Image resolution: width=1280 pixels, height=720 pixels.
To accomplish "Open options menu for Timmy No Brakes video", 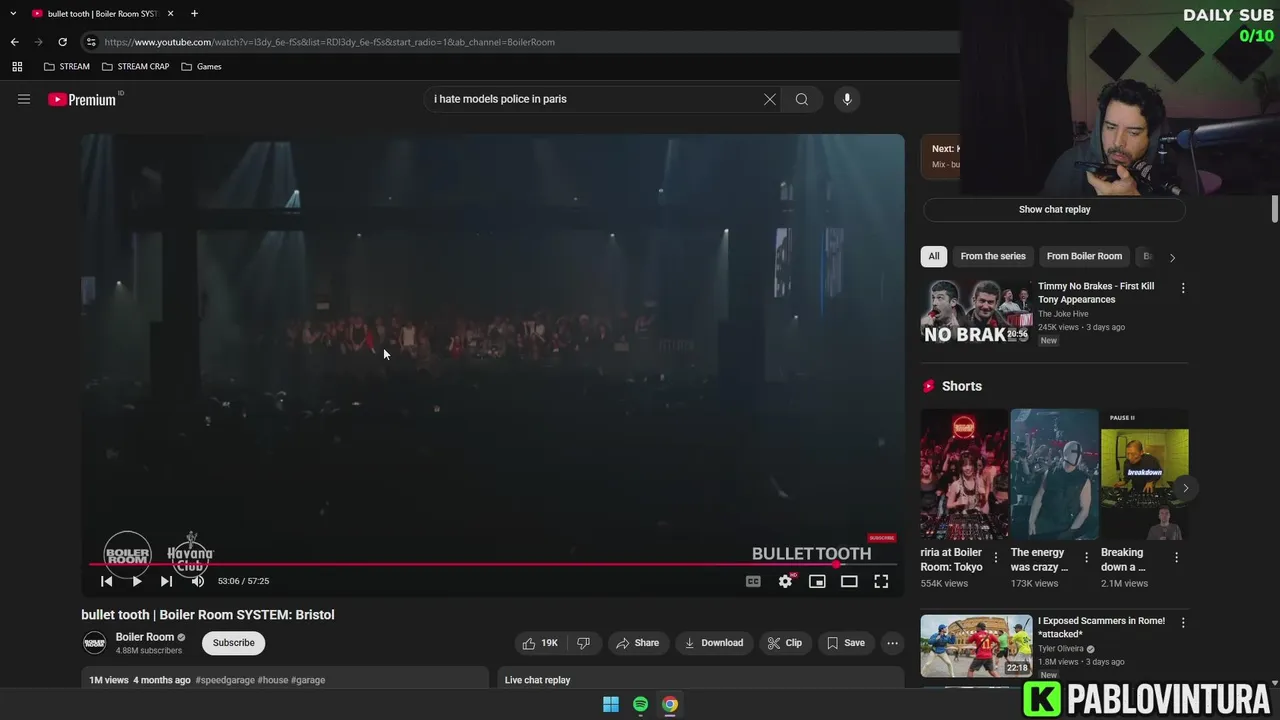I will pyautogui.click(x=1183, y=288).
